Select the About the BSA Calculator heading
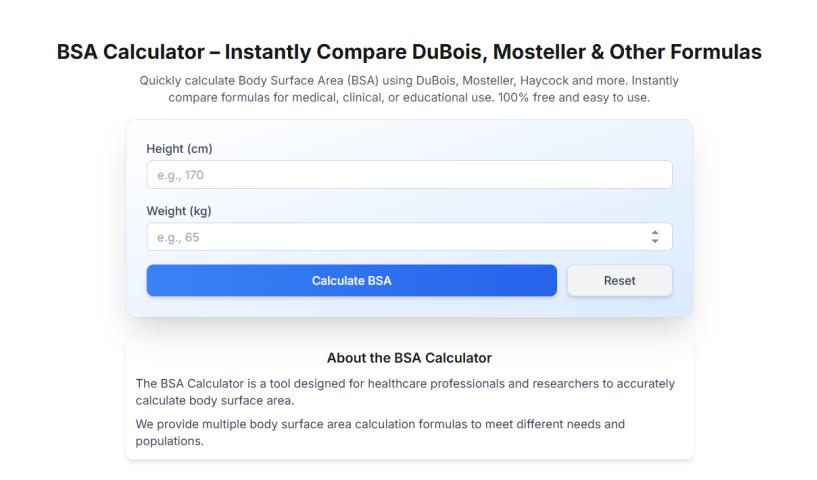Screen dimensions: 817x480 (409, 357)
